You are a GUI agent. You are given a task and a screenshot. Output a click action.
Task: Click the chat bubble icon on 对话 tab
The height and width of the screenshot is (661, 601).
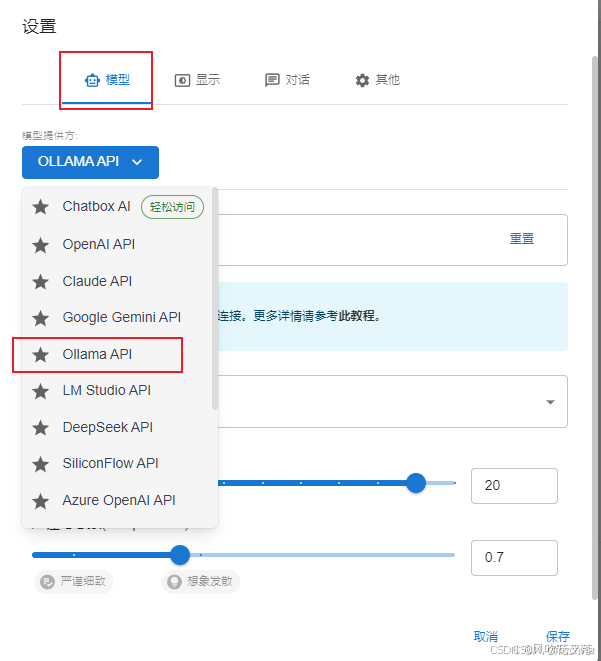pos(272,80)
